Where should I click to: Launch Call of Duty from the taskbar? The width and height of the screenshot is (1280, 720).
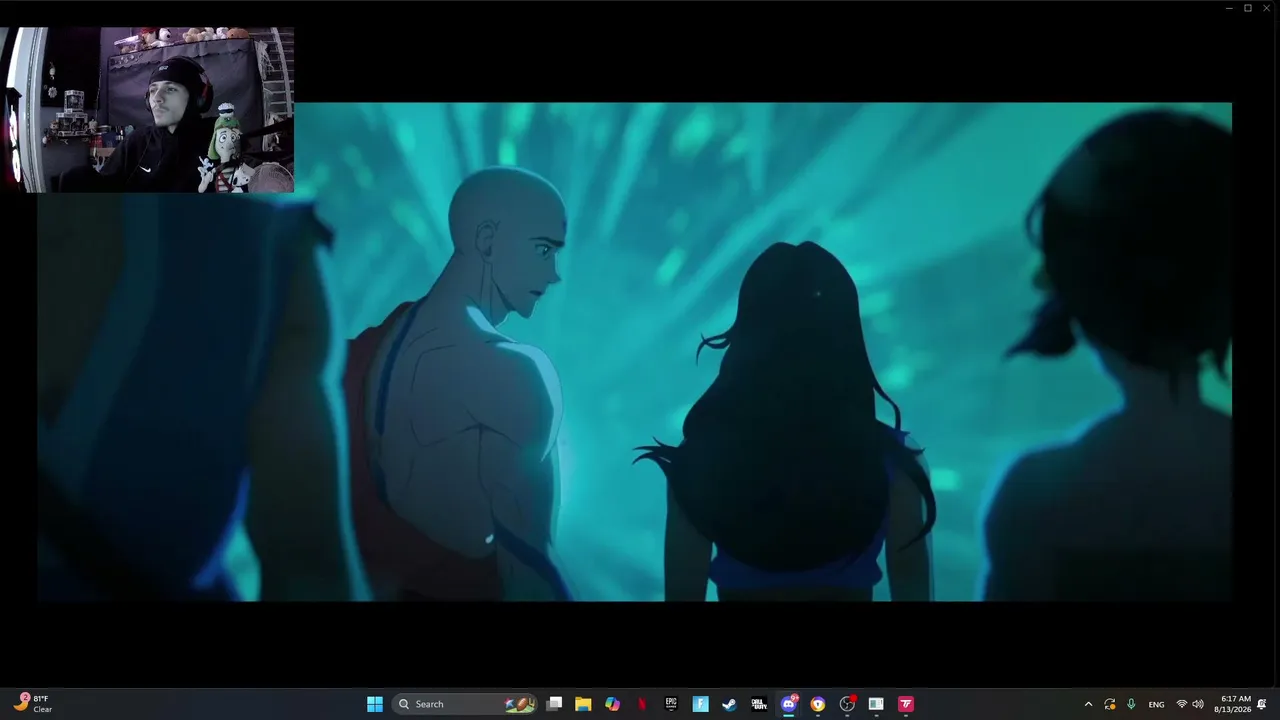point(759,704)
